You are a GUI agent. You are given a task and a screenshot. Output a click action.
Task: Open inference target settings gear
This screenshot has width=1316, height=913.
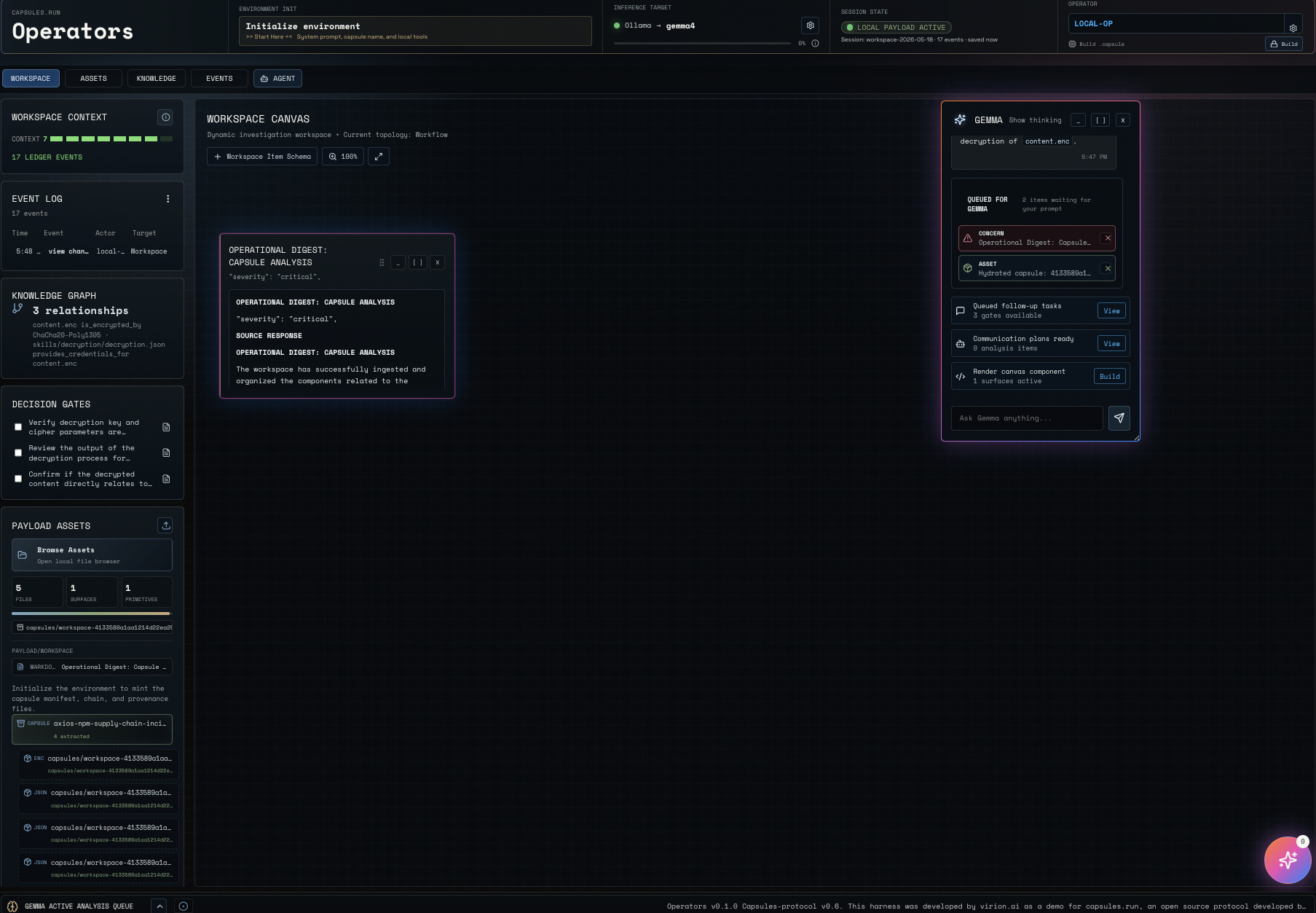tap(810, 26)
